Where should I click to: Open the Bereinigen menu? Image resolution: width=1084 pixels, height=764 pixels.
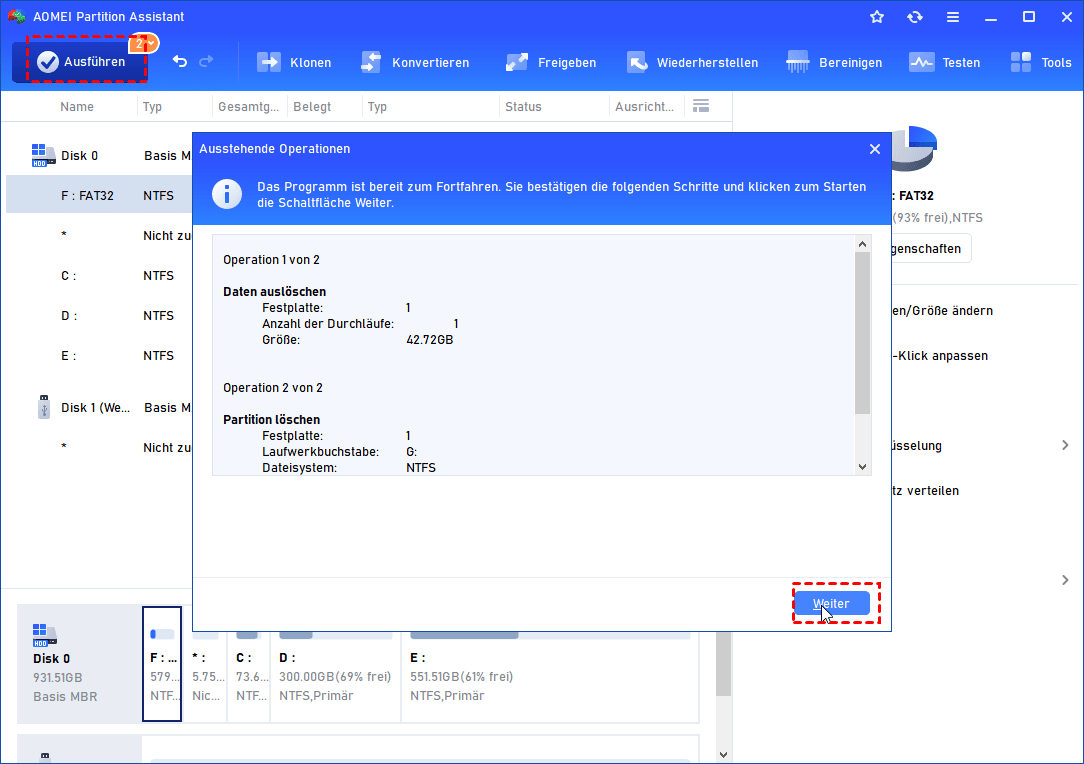tap(834, 62)
